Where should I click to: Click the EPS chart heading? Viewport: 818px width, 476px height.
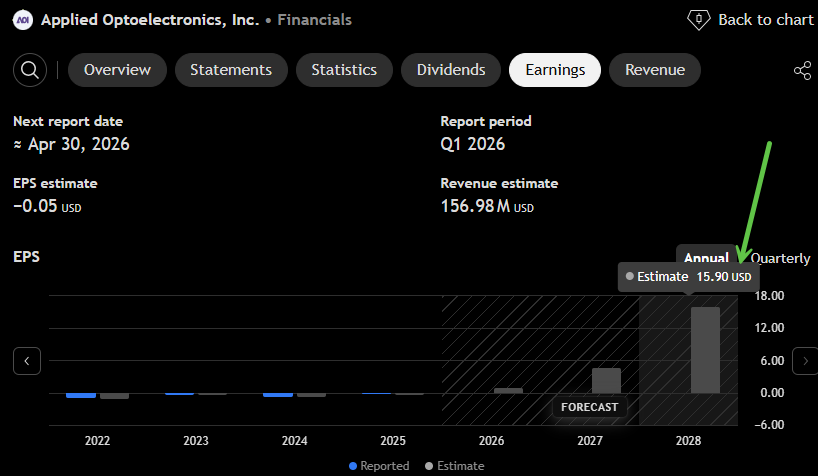[x=26, y=257]
